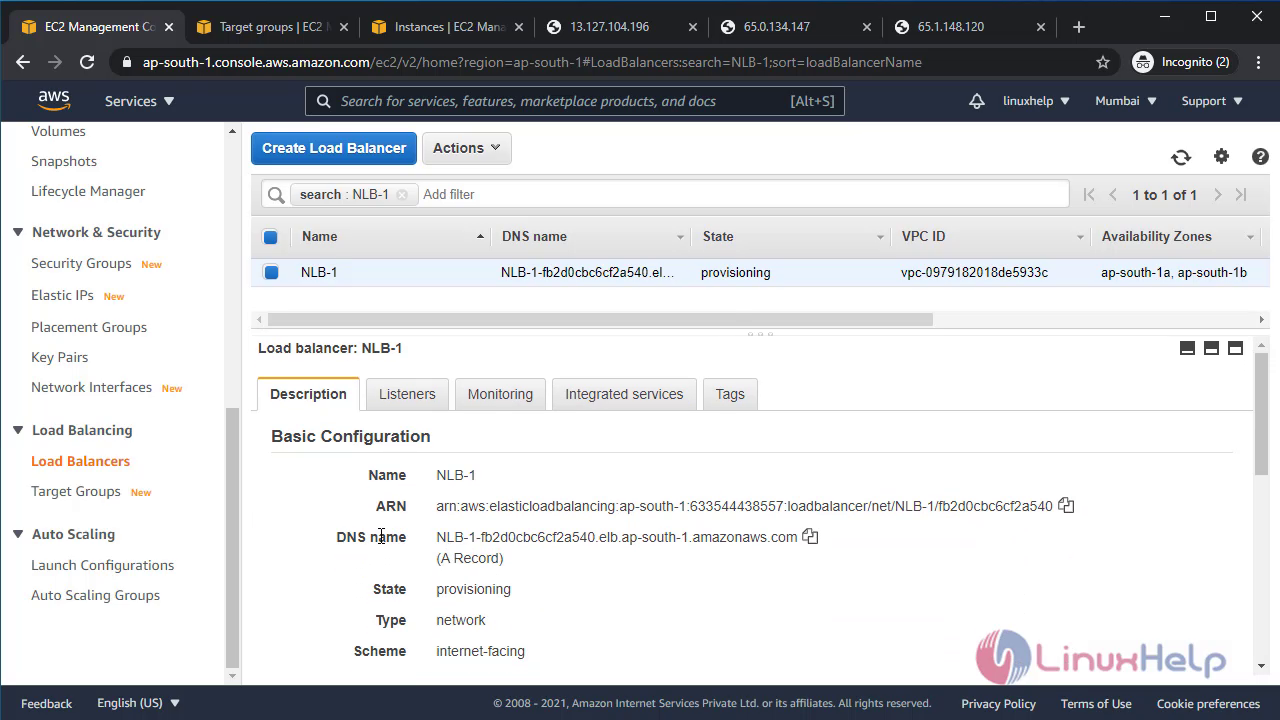The width and height of the screenshot is (1280, 720).
Task: Switch to the Integrated services tab
Action: [624, 394]
